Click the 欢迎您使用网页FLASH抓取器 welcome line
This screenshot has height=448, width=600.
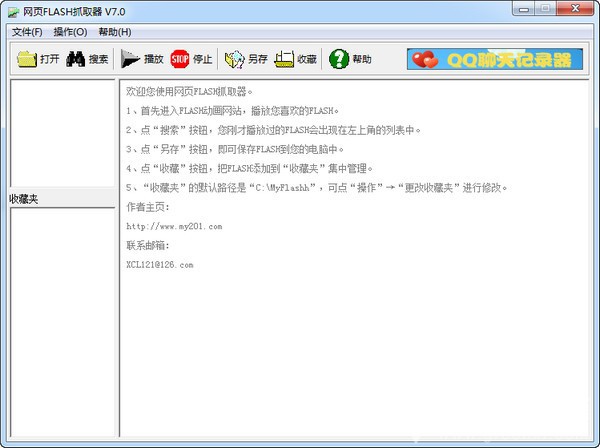[189, 92]
